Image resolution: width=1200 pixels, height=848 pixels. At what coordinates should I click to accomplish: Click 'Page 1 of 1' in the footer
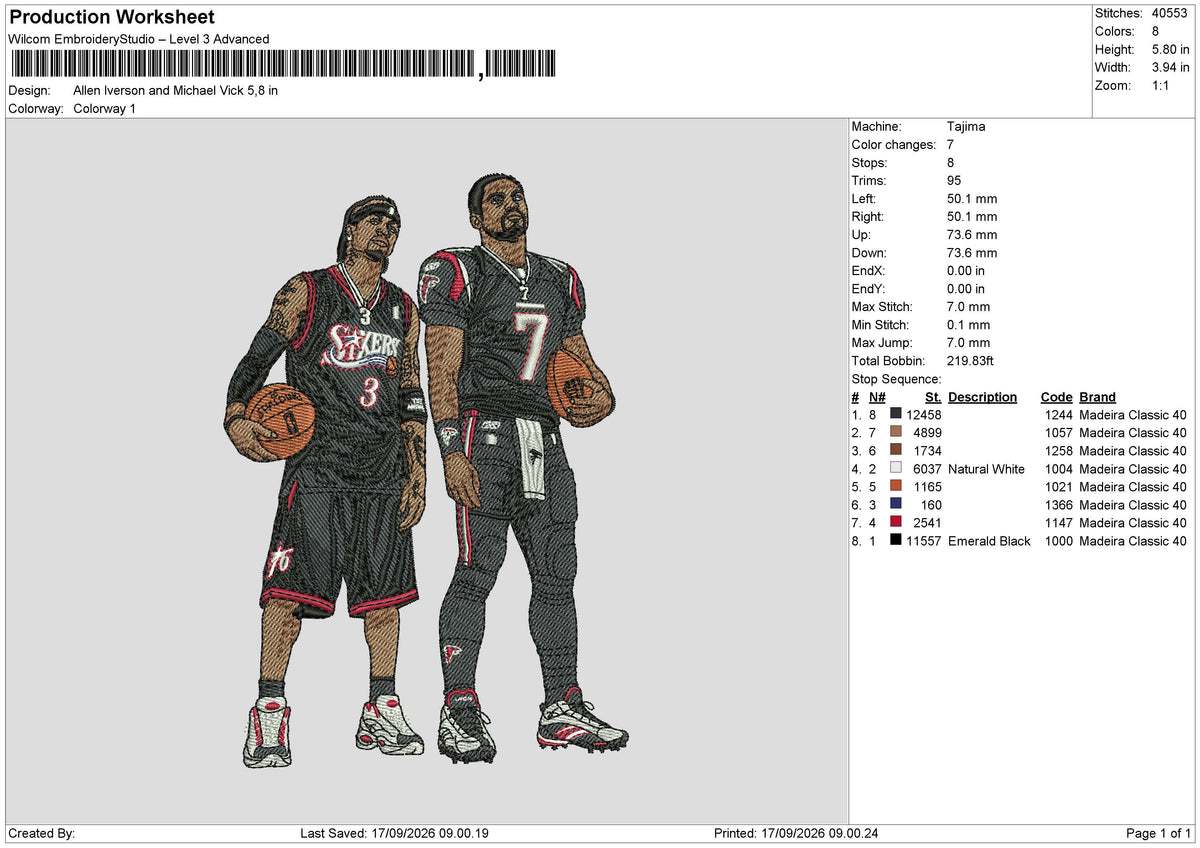pyautogui.click(x=1159, y=833)
